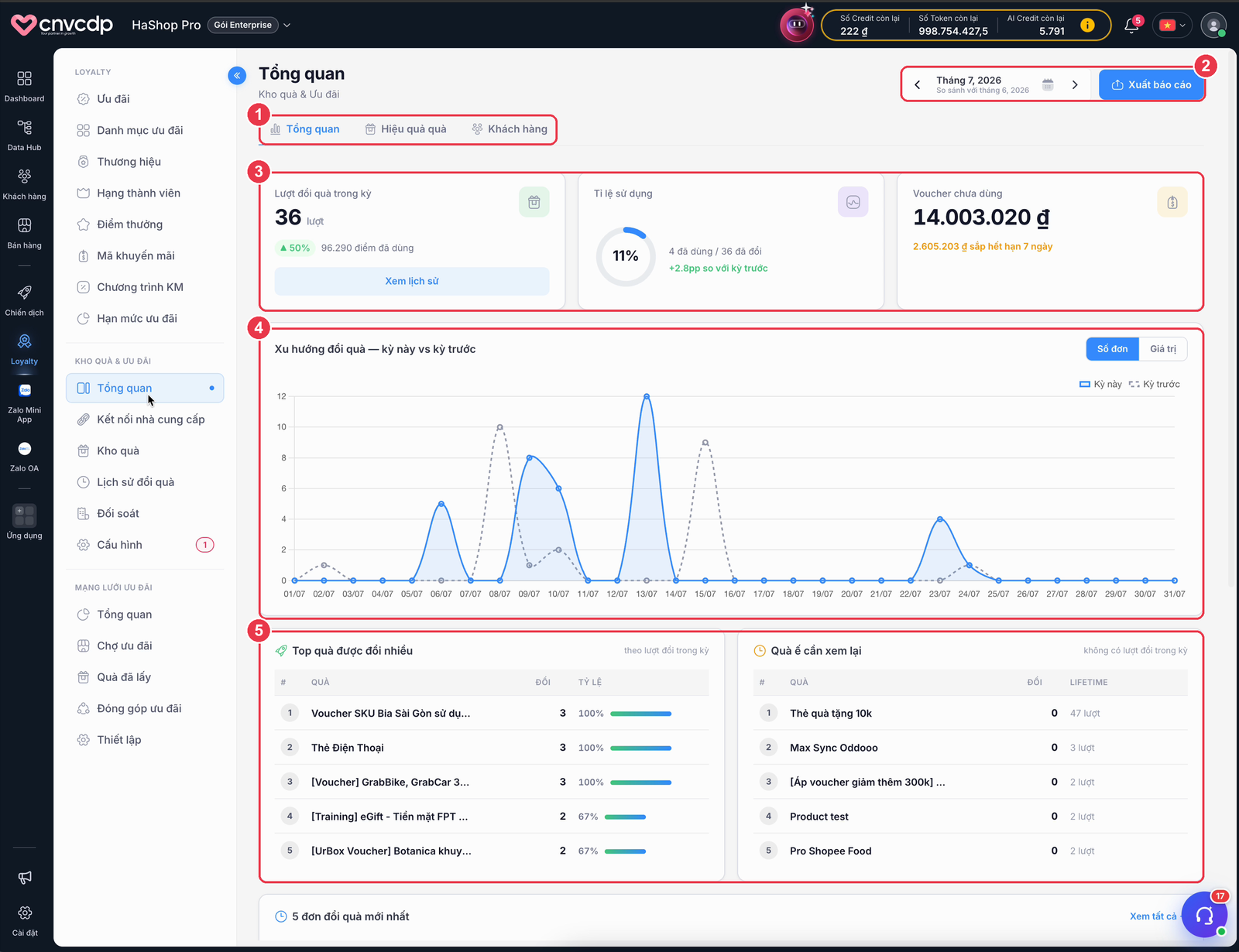Screen dimensions: 1239x952
Task: Click Xuất báo cáo button
Action: point(1151,85)
